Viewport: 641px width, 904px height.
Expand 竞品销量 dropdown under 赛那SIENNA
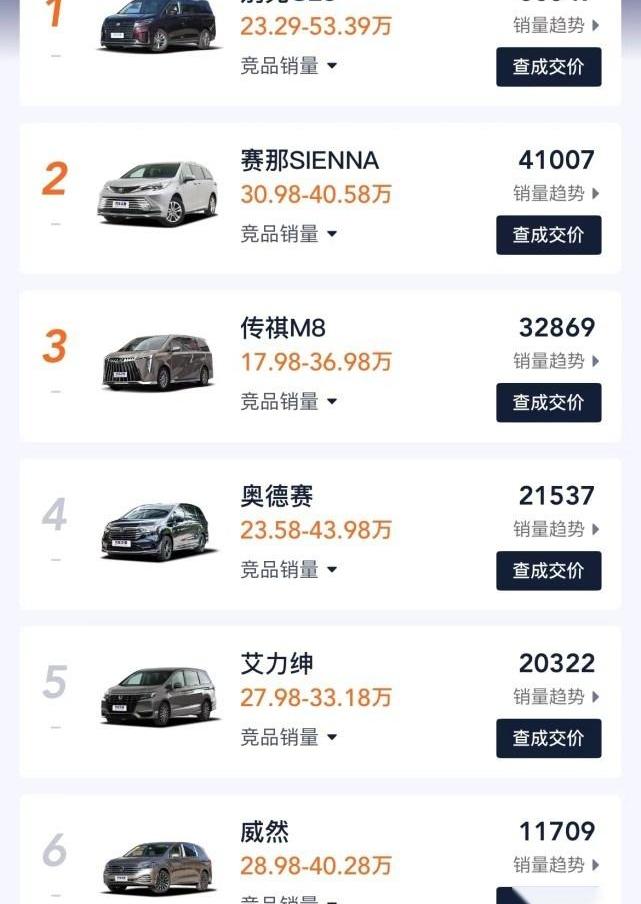pos(289,234)
